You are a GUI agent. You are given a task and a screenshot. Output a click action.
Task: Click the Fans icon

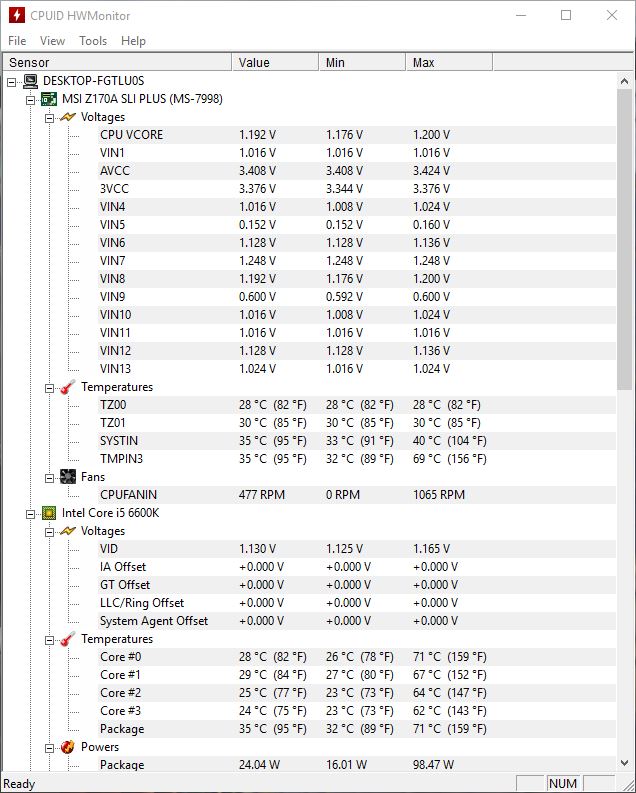(x=68, y=477)
